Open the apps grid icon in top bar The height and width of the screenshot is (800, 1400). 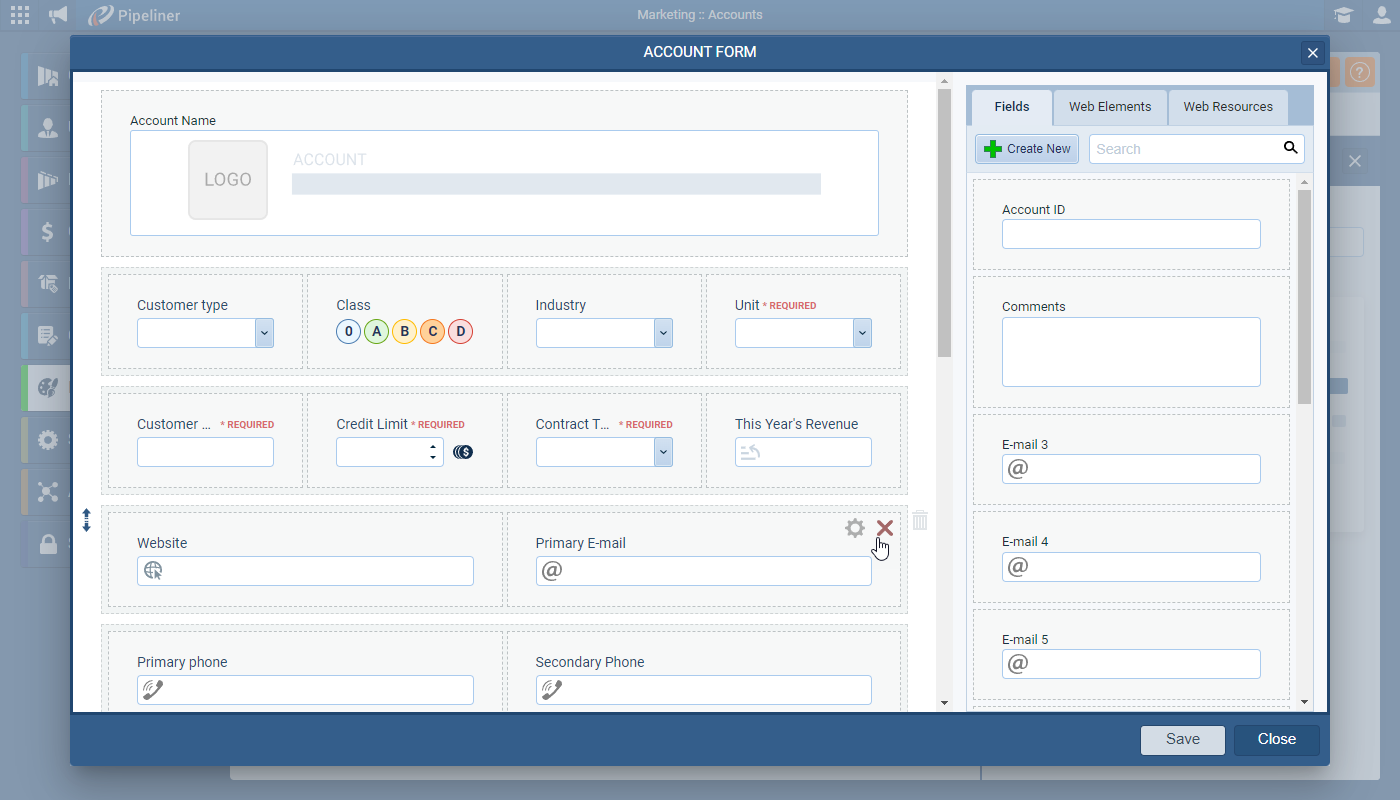point(20,15)
